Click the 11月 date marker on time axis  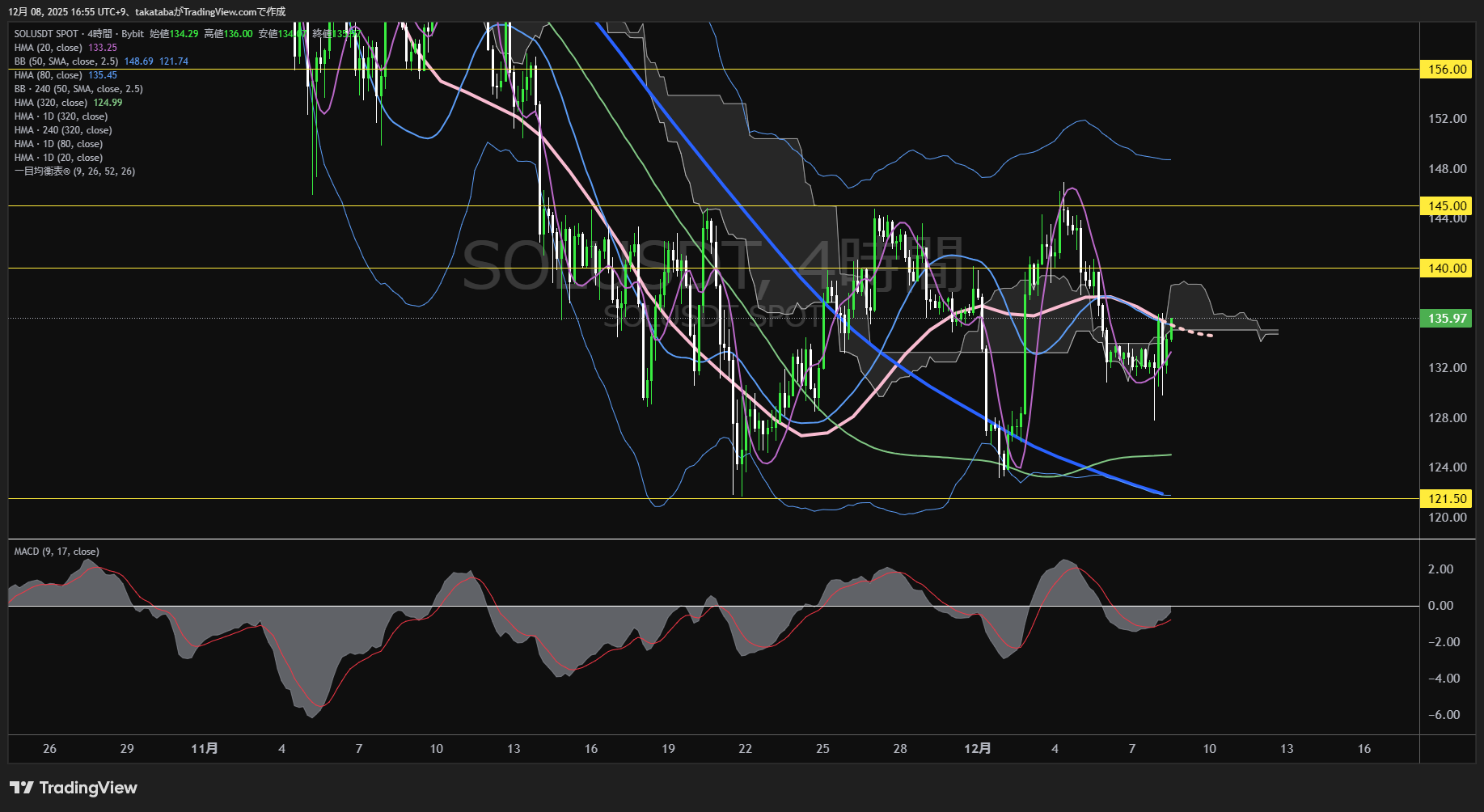(204, 749)
